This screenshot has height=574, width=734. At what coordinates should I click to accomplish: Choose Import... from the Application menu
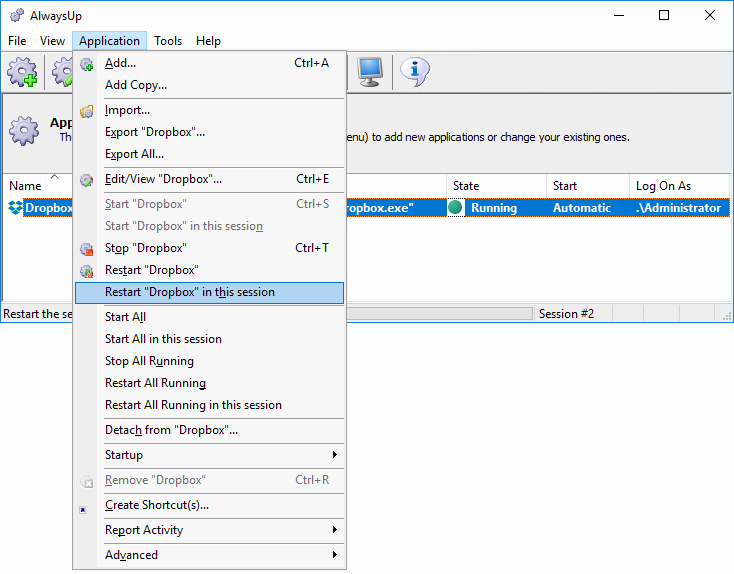coord(210,110)
